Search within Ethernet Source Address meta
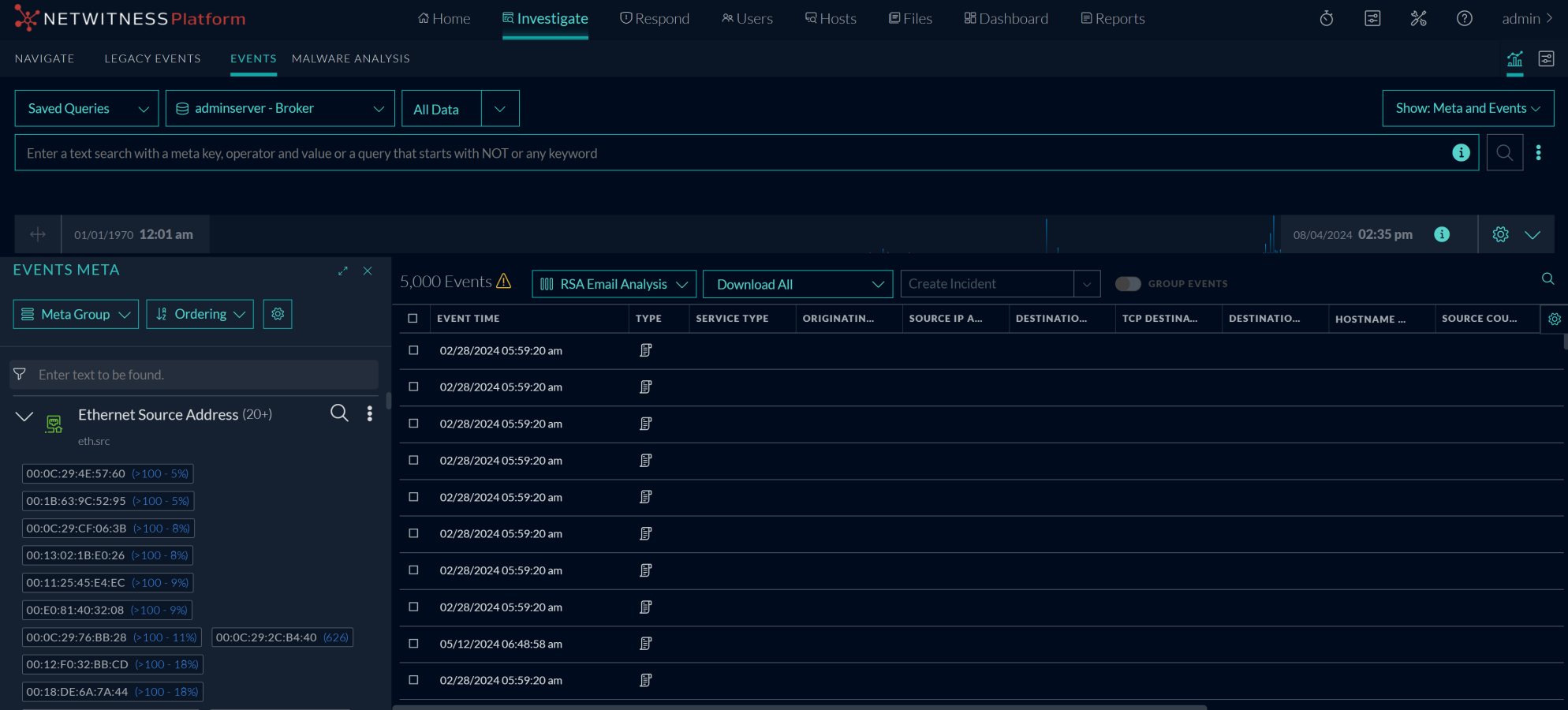 pyautogui.click(x=339, y=413)
